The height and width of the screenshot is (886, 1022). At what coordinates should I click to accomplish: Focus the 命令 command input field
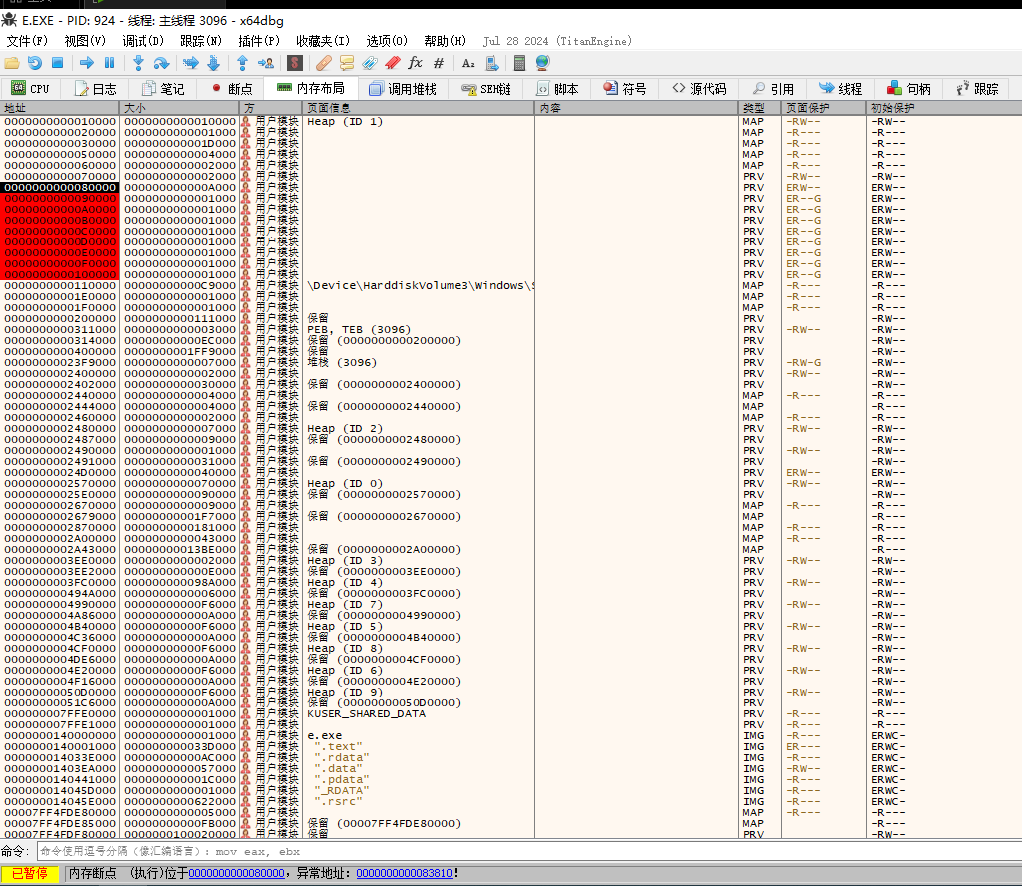tap(528, 851)
